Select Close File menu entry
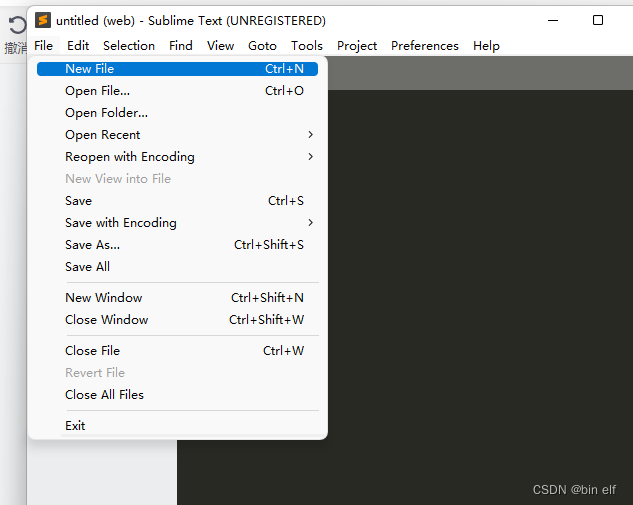 pos(177,350)
